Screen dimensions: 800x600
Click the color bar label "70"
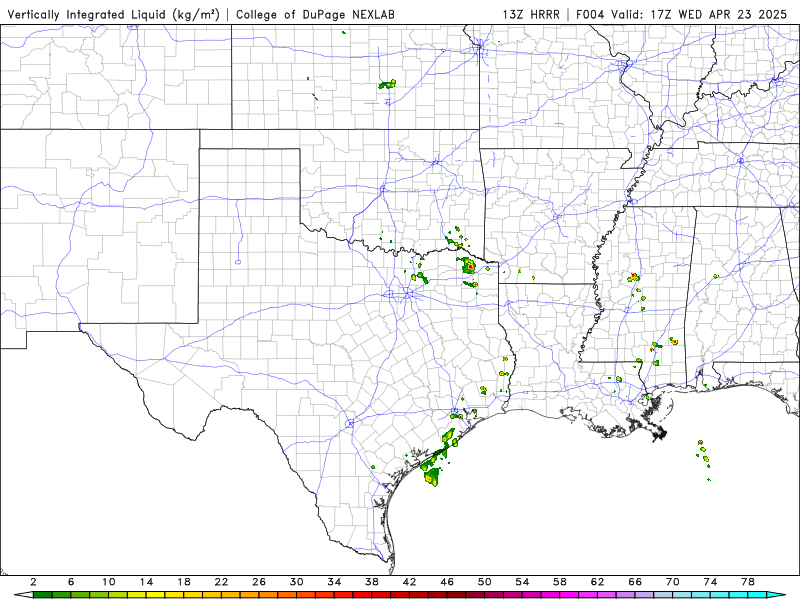click(x=672, y=582)
